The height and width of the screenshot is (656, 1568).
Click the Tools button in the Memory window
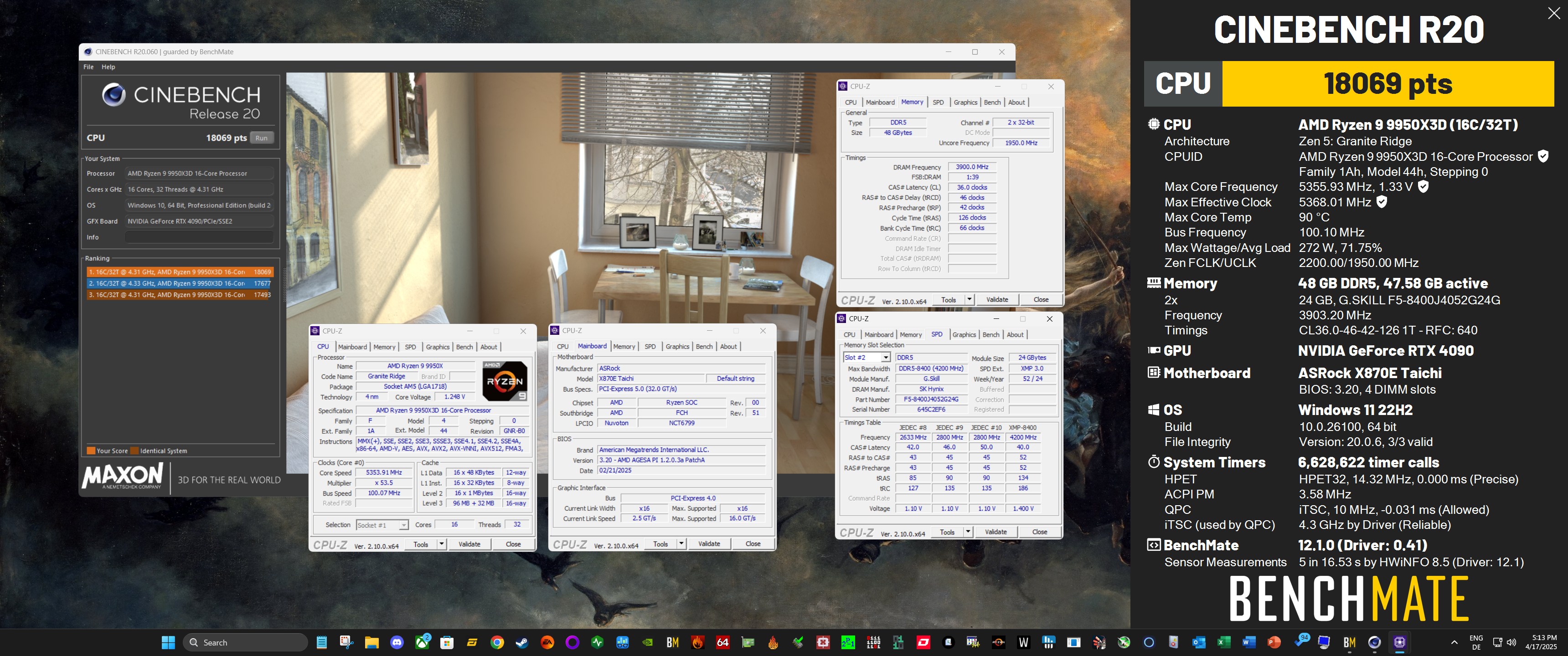pos(949,299)
